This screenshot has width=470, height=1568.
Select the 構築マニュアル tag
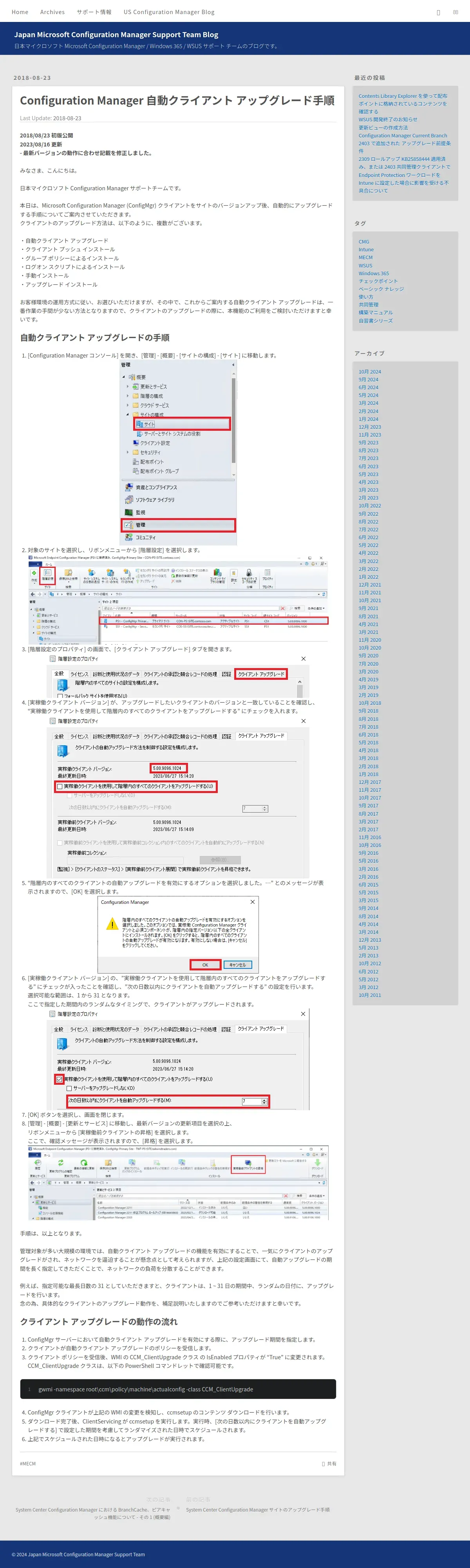tap(376, 313)
